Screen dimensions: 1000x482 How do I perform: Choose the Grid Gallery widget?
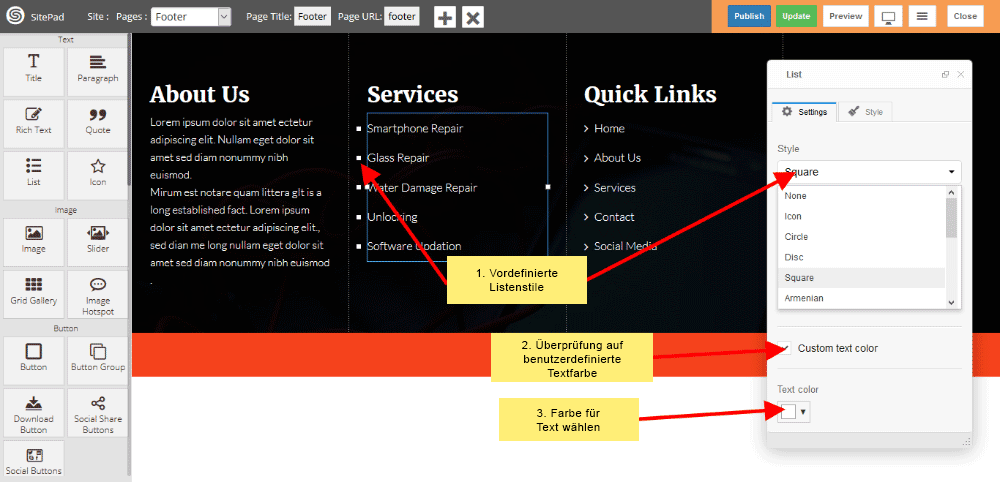click(34, 294)
